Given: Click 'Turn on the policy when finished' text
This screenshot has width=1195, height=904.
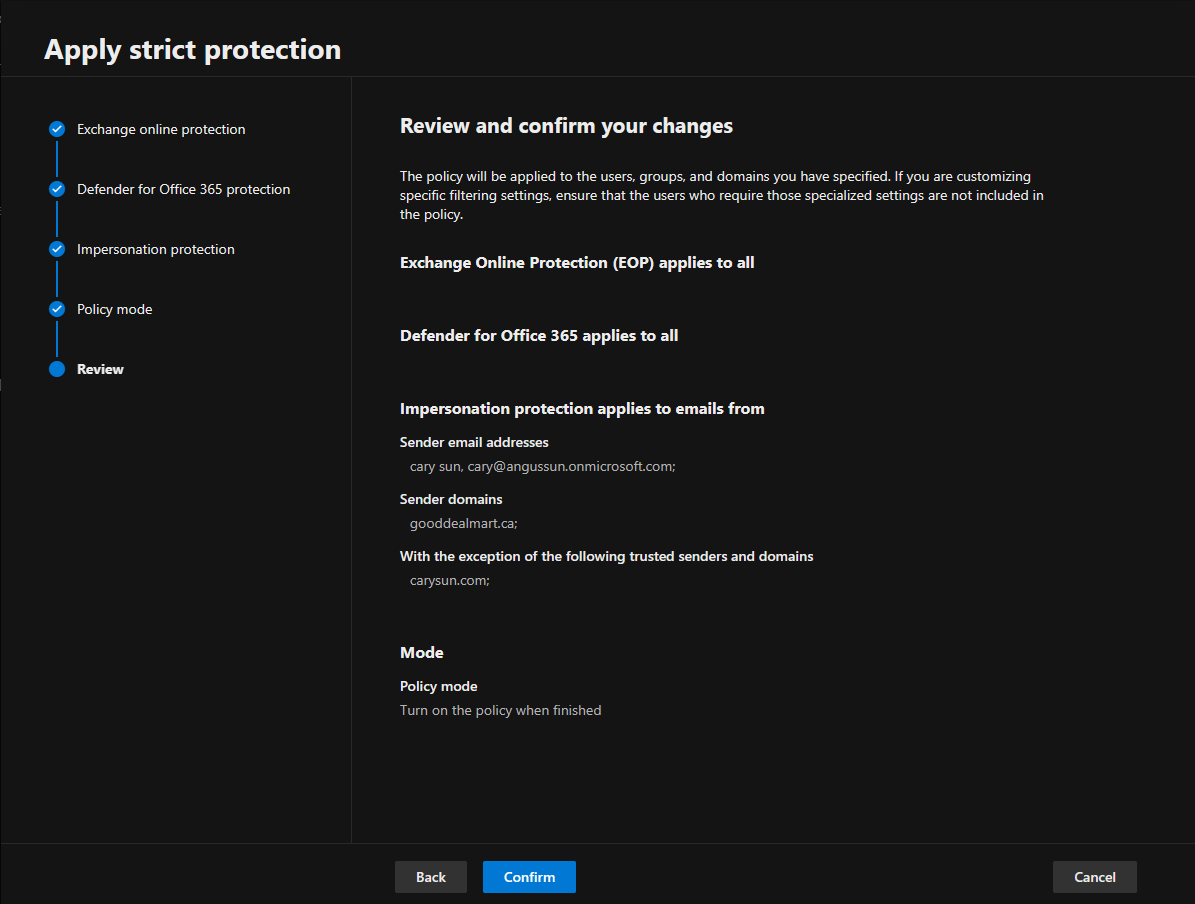Looking at the screenshot, I should (x=501, y=710).
